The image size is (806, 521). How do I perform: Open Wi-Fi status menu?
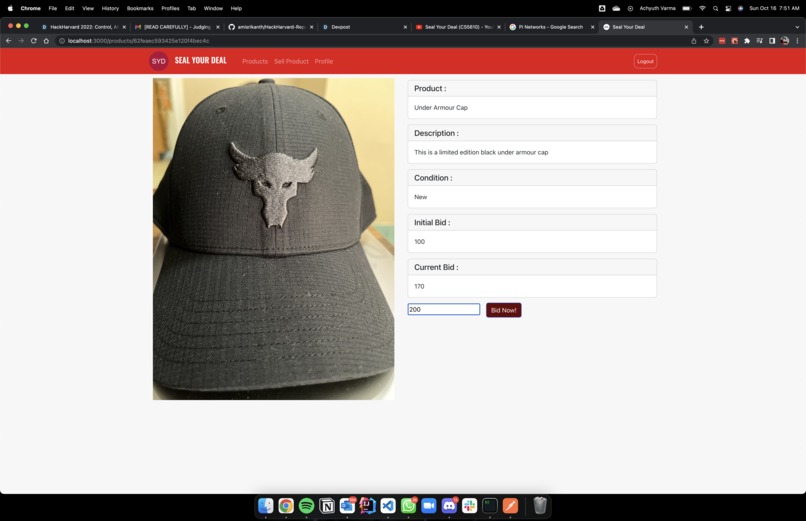(703, 8)
